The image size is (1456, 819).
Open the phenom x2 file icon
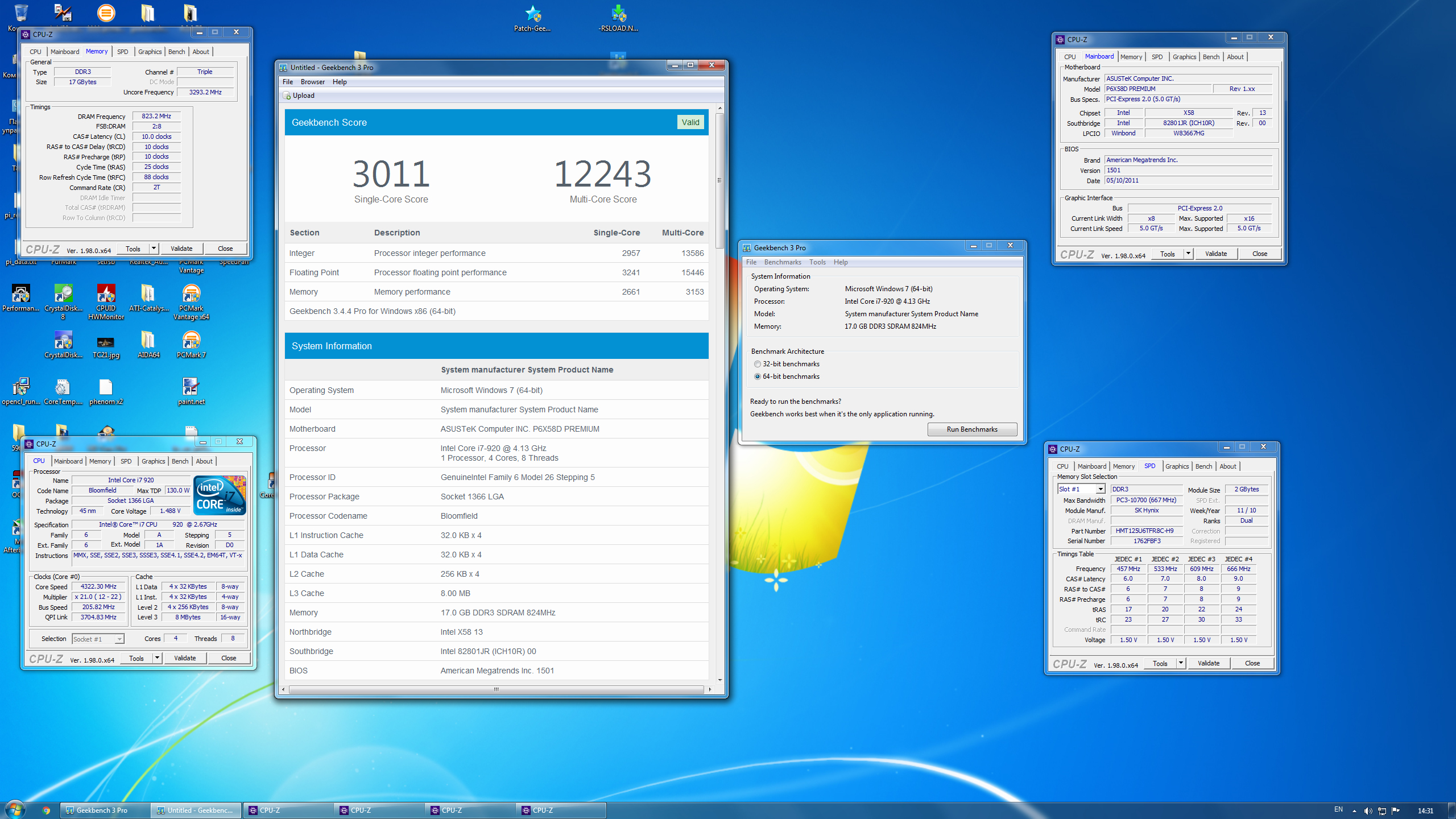[x=106, y=391]
